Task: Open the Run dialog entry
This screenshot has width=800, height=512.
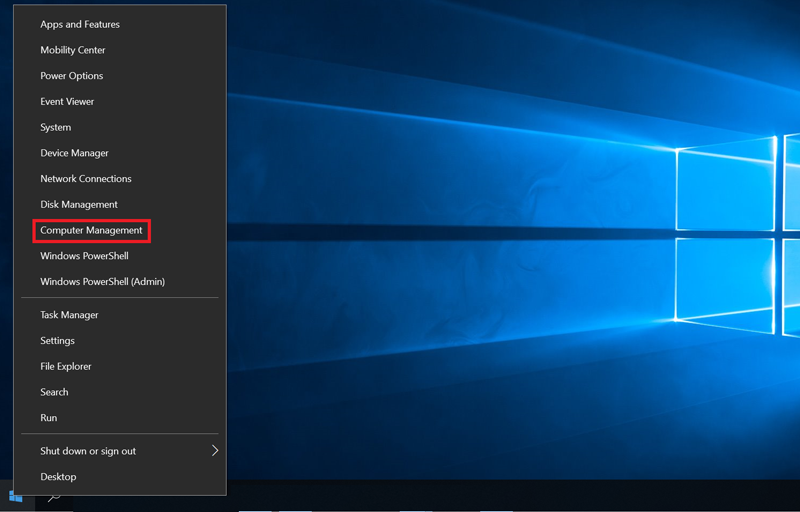Action: coord(120,418)
